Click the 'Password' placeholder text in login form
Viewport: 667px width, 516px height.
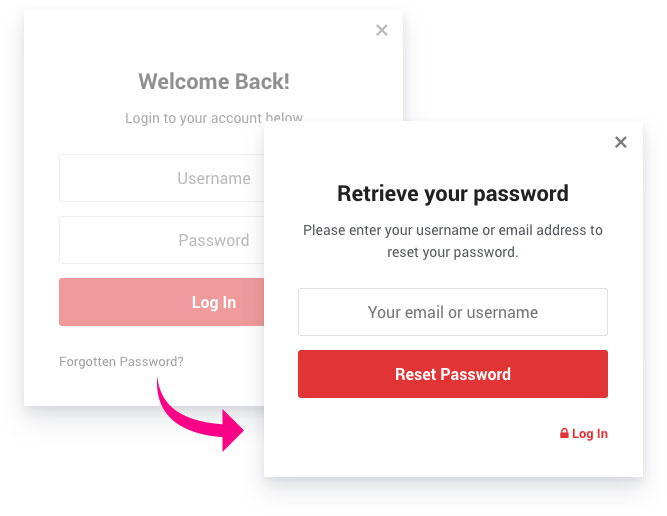tap(213, 240)
